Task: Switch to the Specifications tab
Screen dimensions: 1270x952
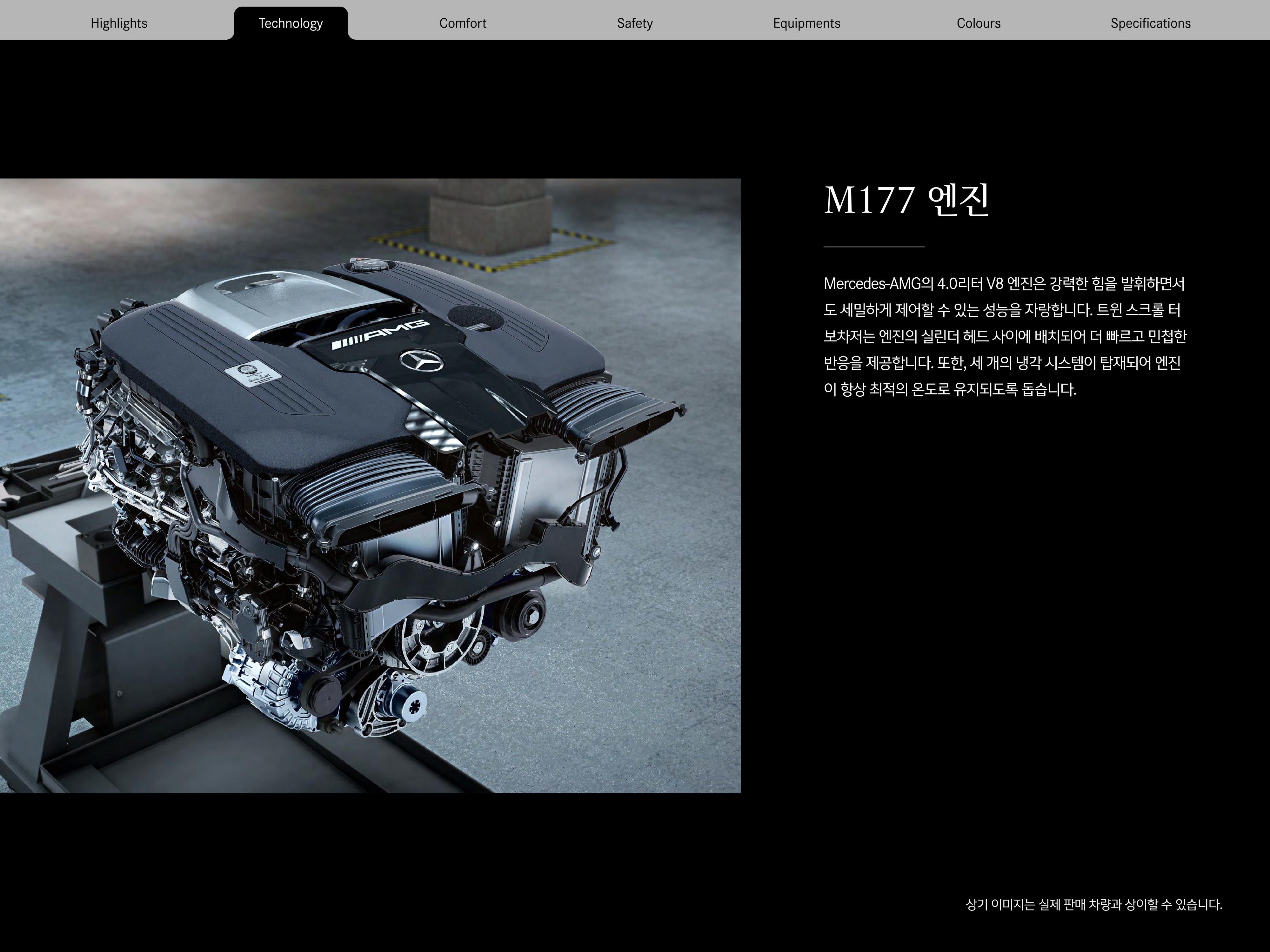Action: tap(1150, 23)
